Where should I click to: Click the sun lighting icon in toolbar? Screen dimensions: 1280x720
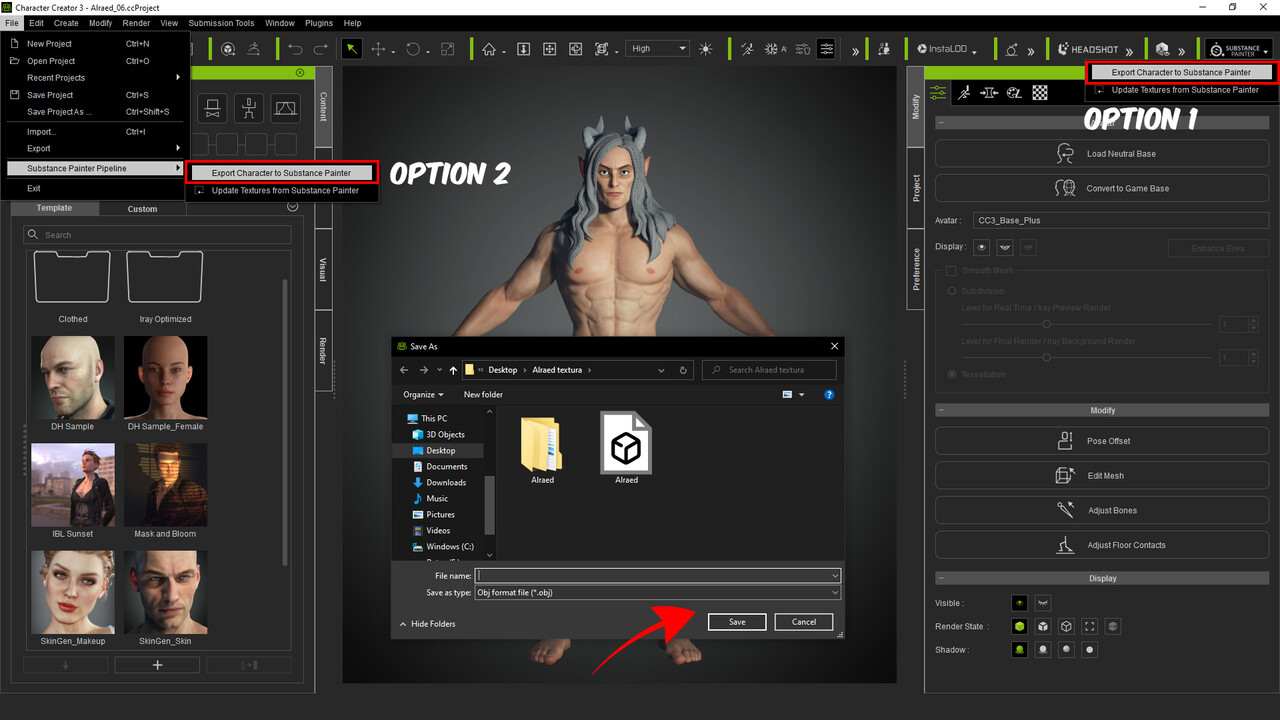pos(706,49)
